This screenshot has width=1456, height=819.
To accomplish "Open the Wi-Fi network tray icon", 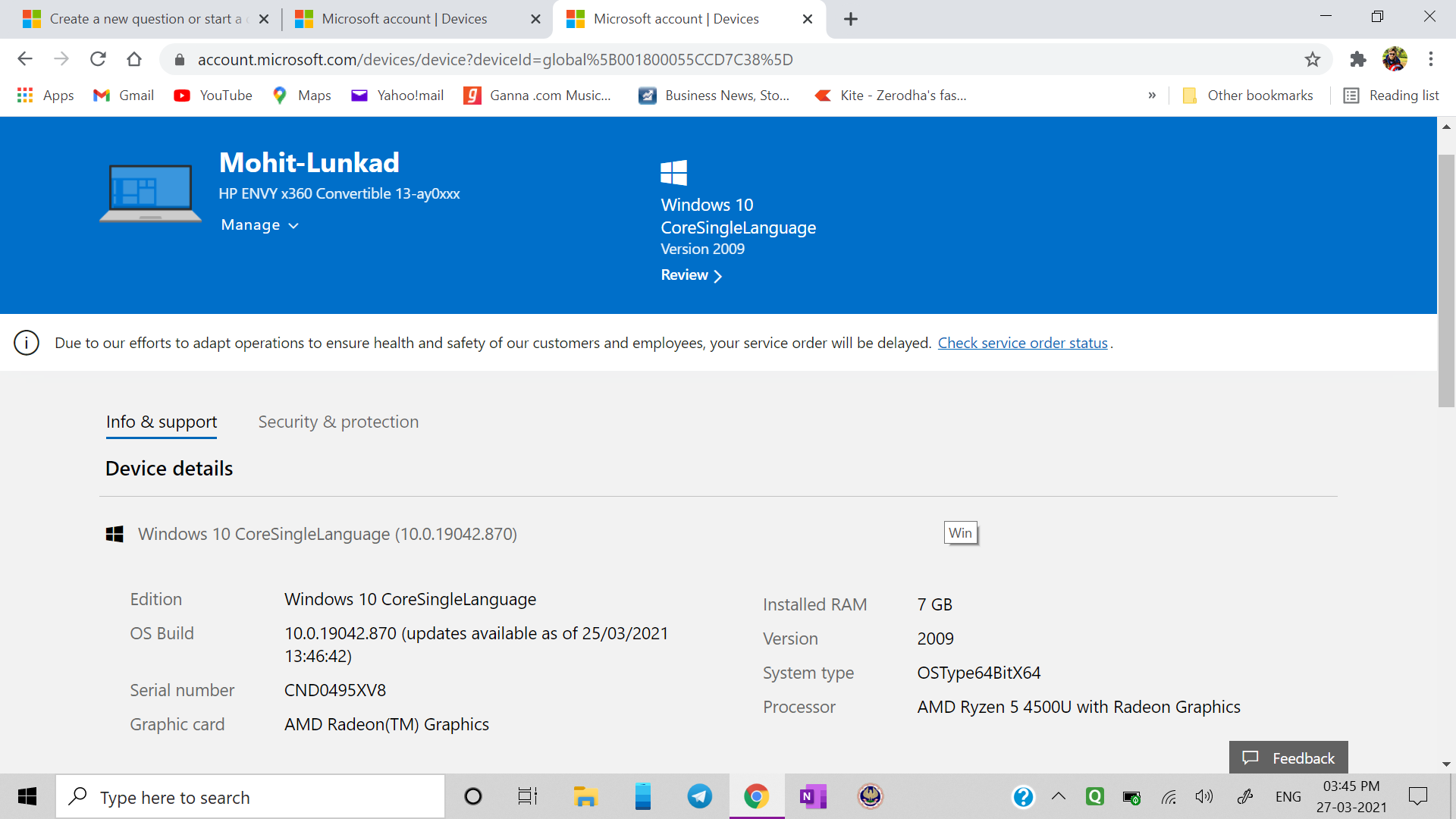I will point(1169,797).
